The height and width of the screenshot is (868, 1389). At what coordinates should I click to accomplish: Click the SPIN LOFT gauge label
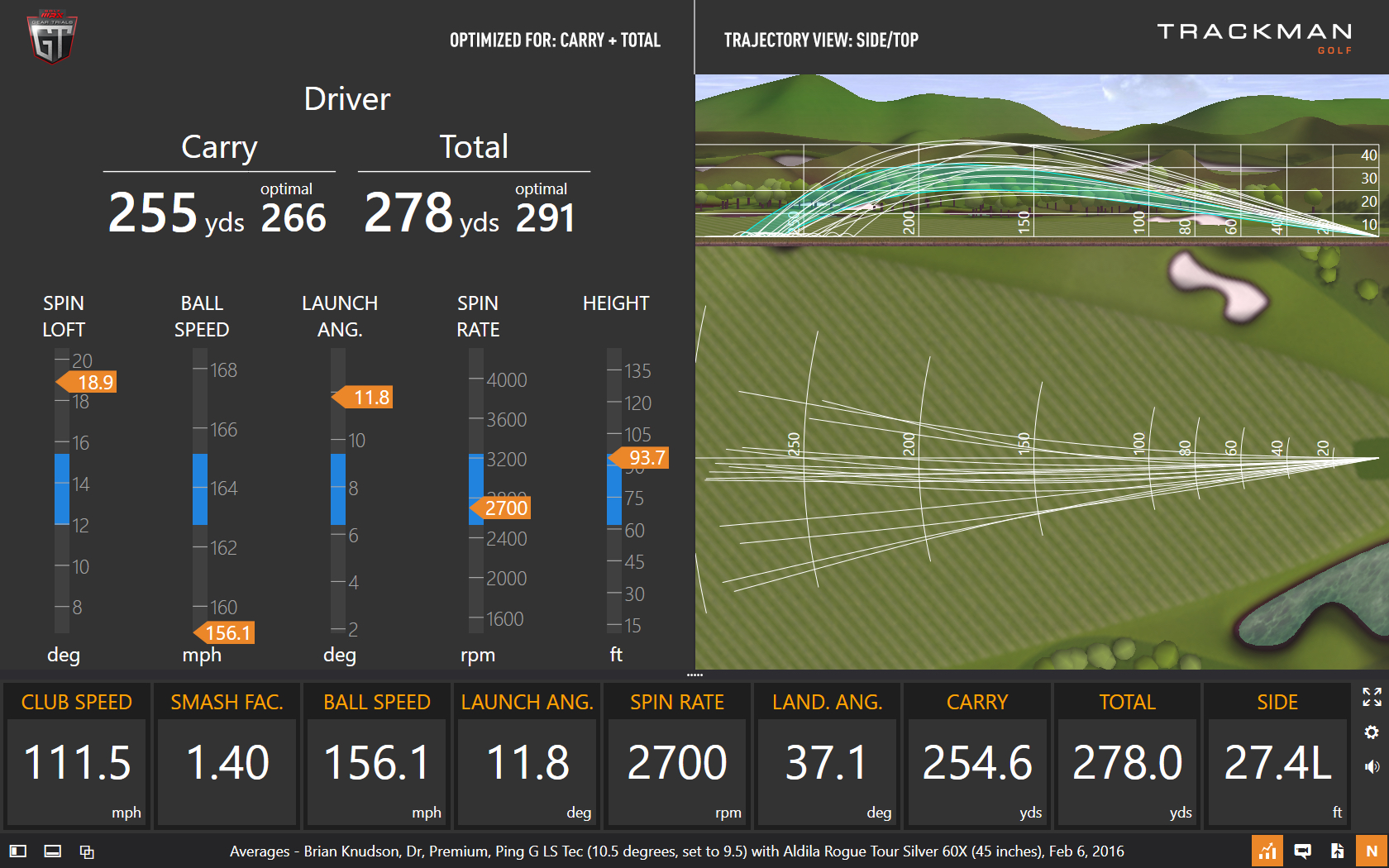64,317
